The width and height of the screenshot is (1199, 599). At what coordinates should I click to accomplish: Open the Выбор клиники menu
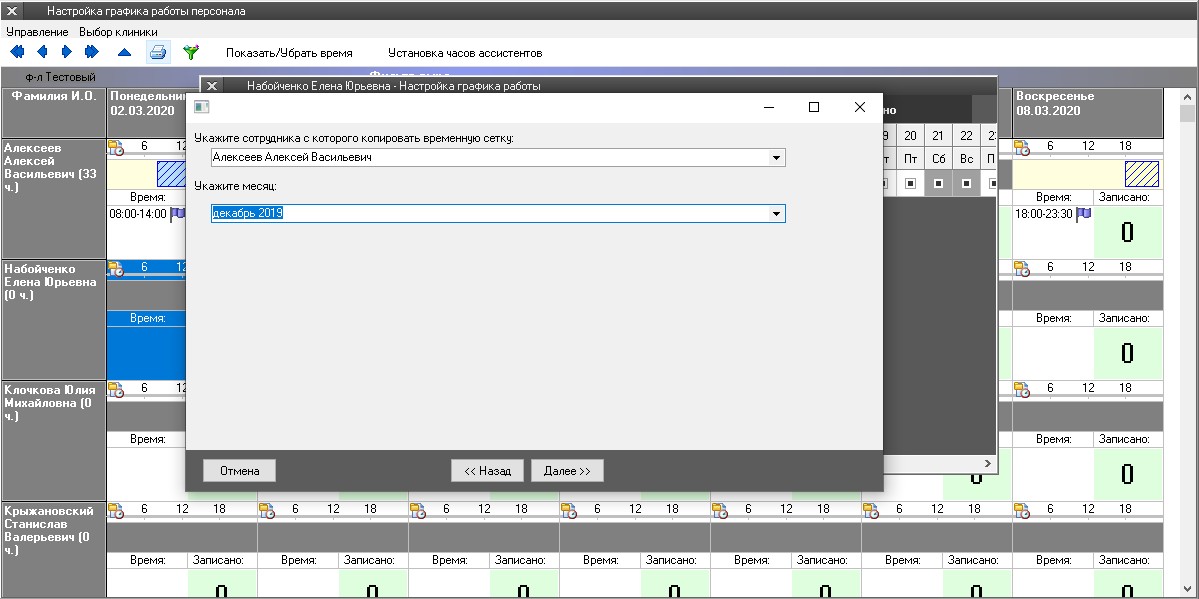click(118, 32)
